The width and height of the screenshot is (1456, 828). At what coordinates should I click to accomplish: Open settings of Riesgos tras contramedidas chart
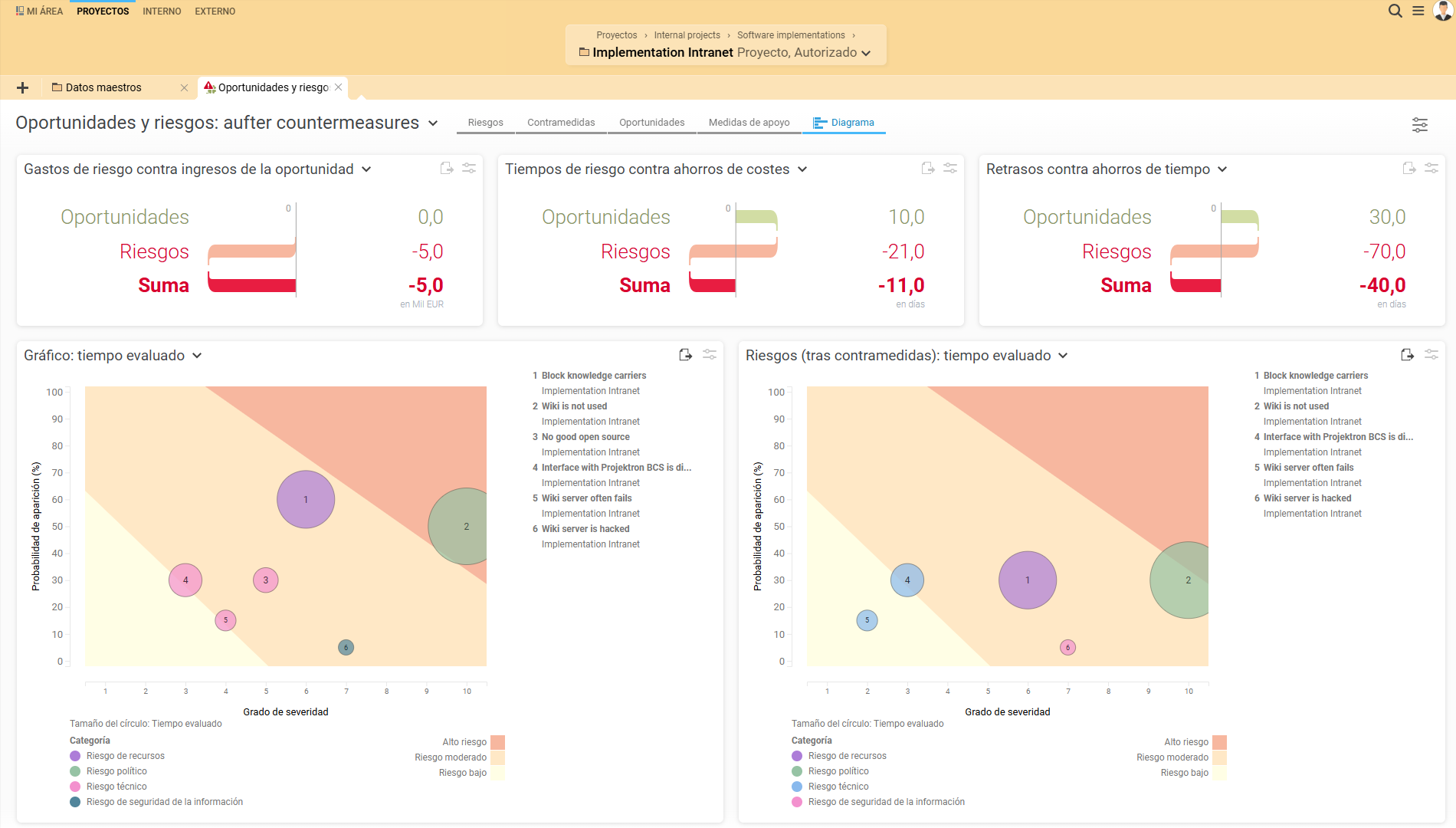pos(1431,355)
